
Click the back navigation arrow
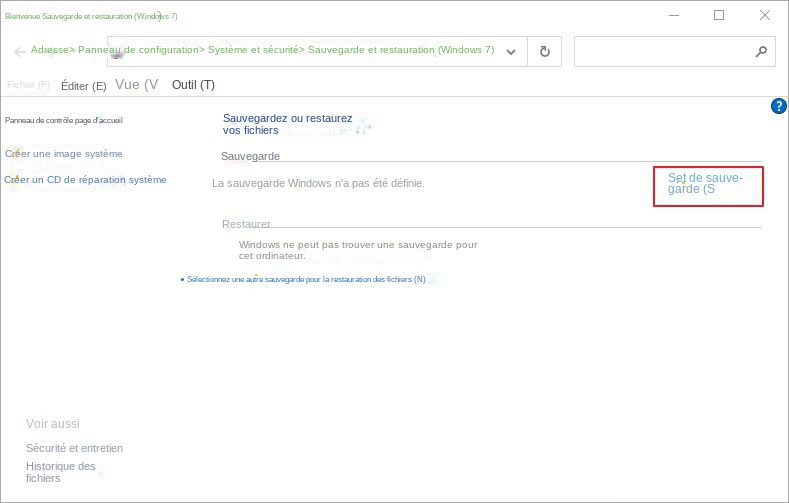tap(19, 52)
